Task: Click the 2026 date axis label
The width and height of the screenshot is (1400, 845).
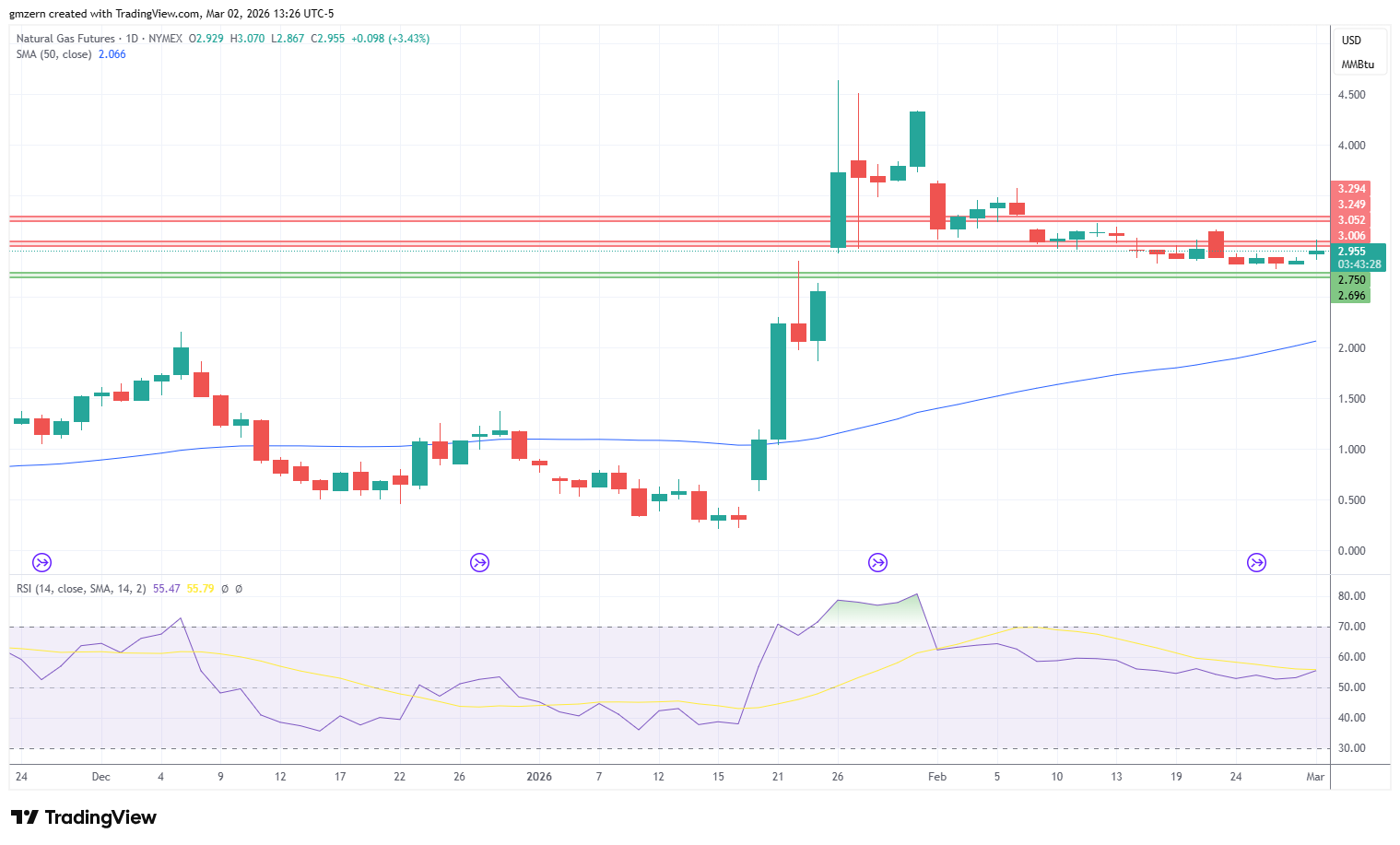Action: (x=539, y=777)
